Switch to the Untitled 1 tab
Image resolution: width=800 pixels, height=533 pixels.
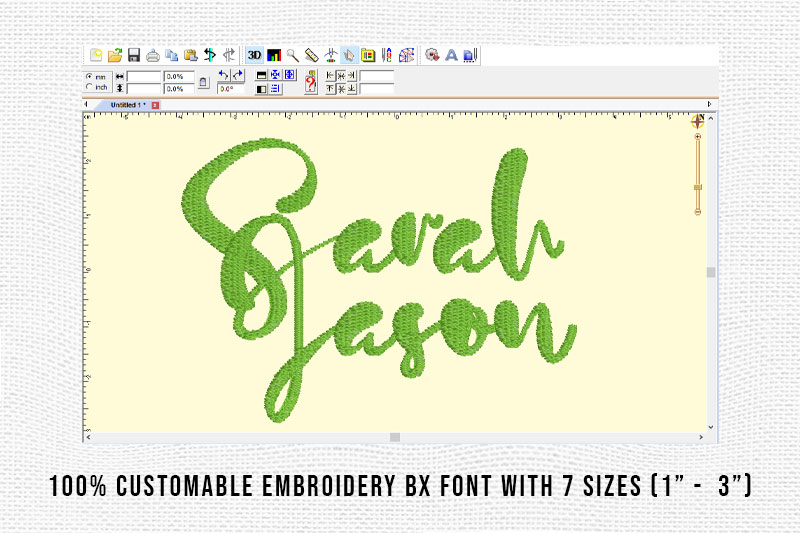click(128, 105)
